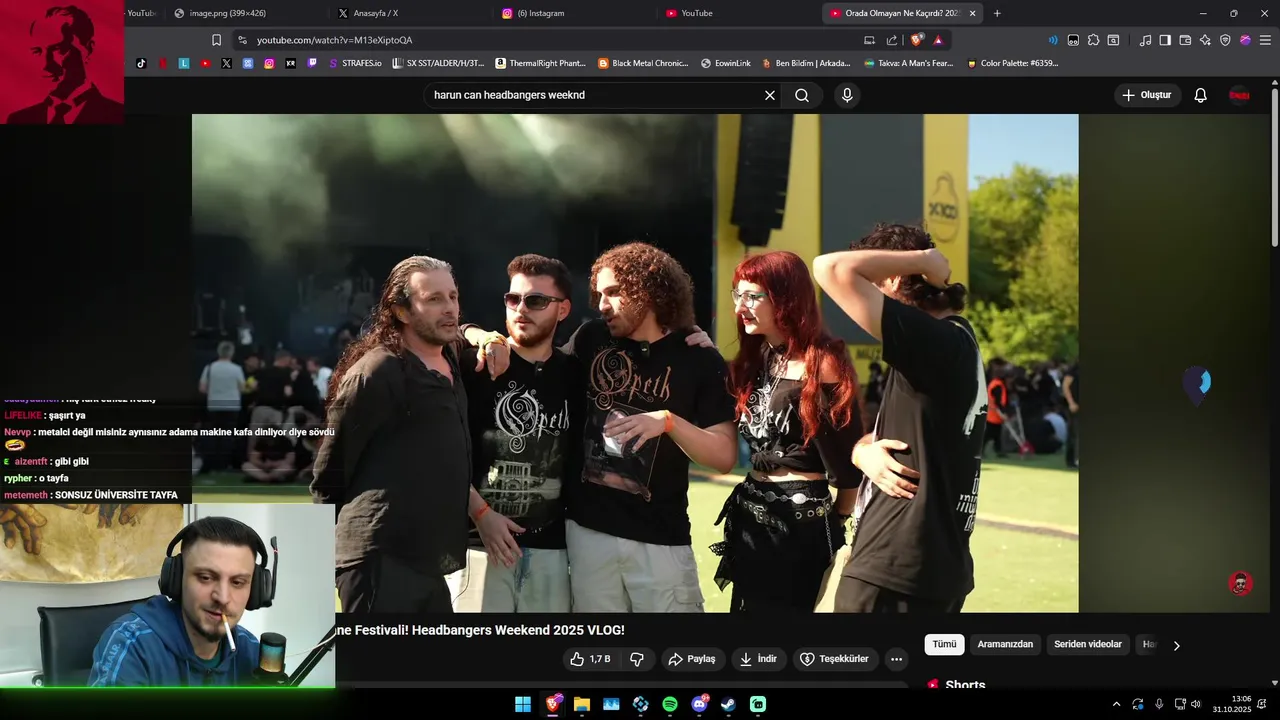
Task: Open the Windows Start menu
Action: click(x=523, y=704)
